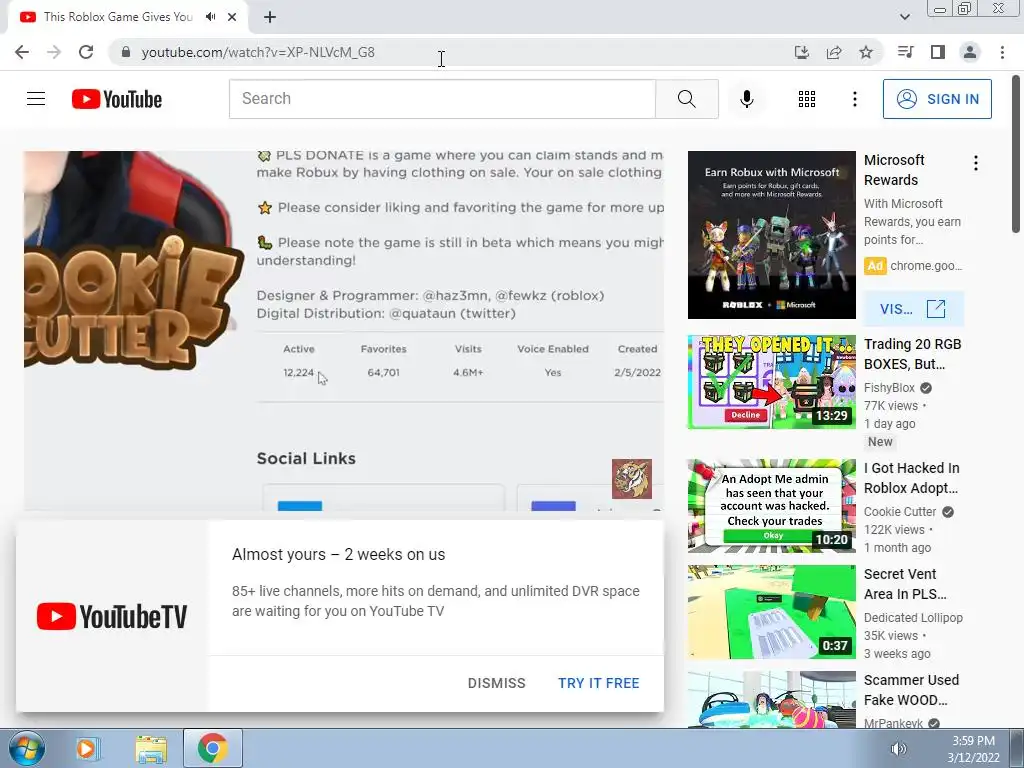Share this page using the share icon
1024x768 pixels.
834,52
